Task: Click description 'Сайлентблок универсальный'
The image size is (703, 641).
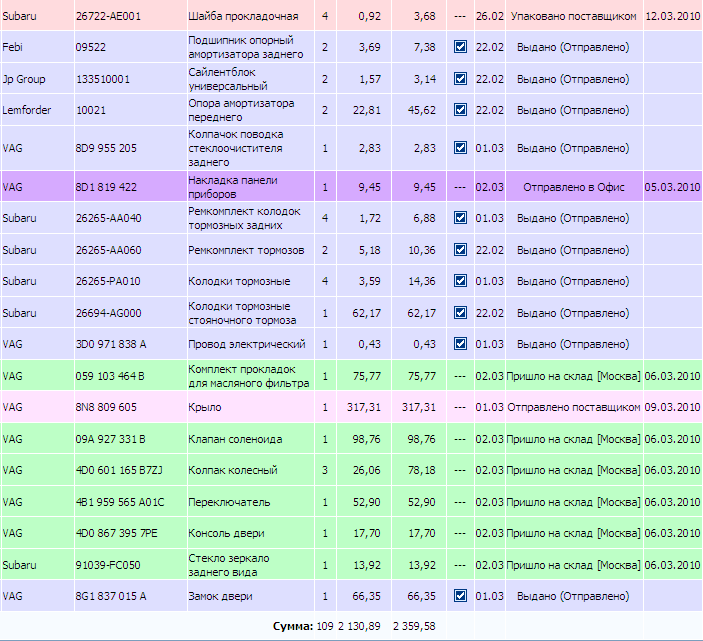Action: click(x=228, y=79)
